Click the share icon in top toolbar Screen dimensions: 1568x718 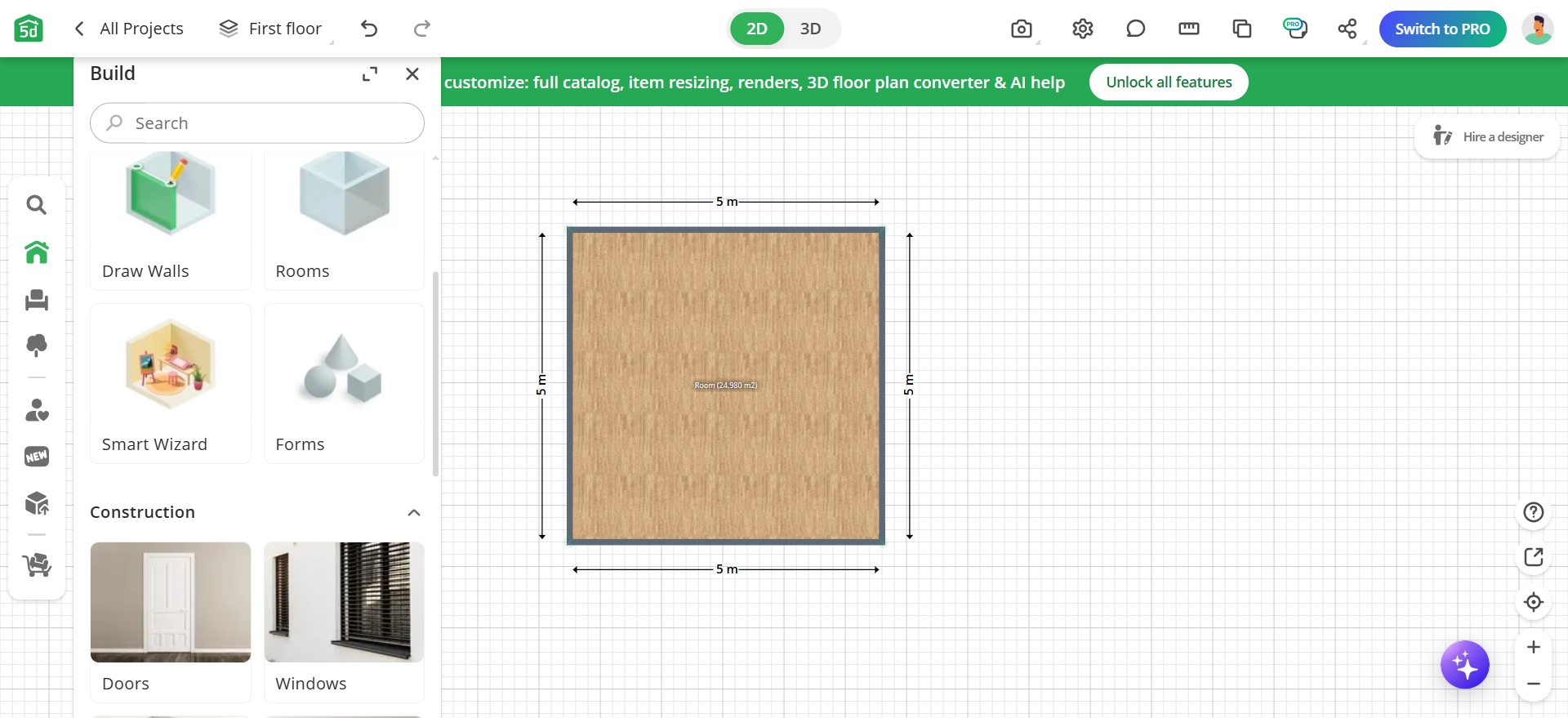[1347, 29]
